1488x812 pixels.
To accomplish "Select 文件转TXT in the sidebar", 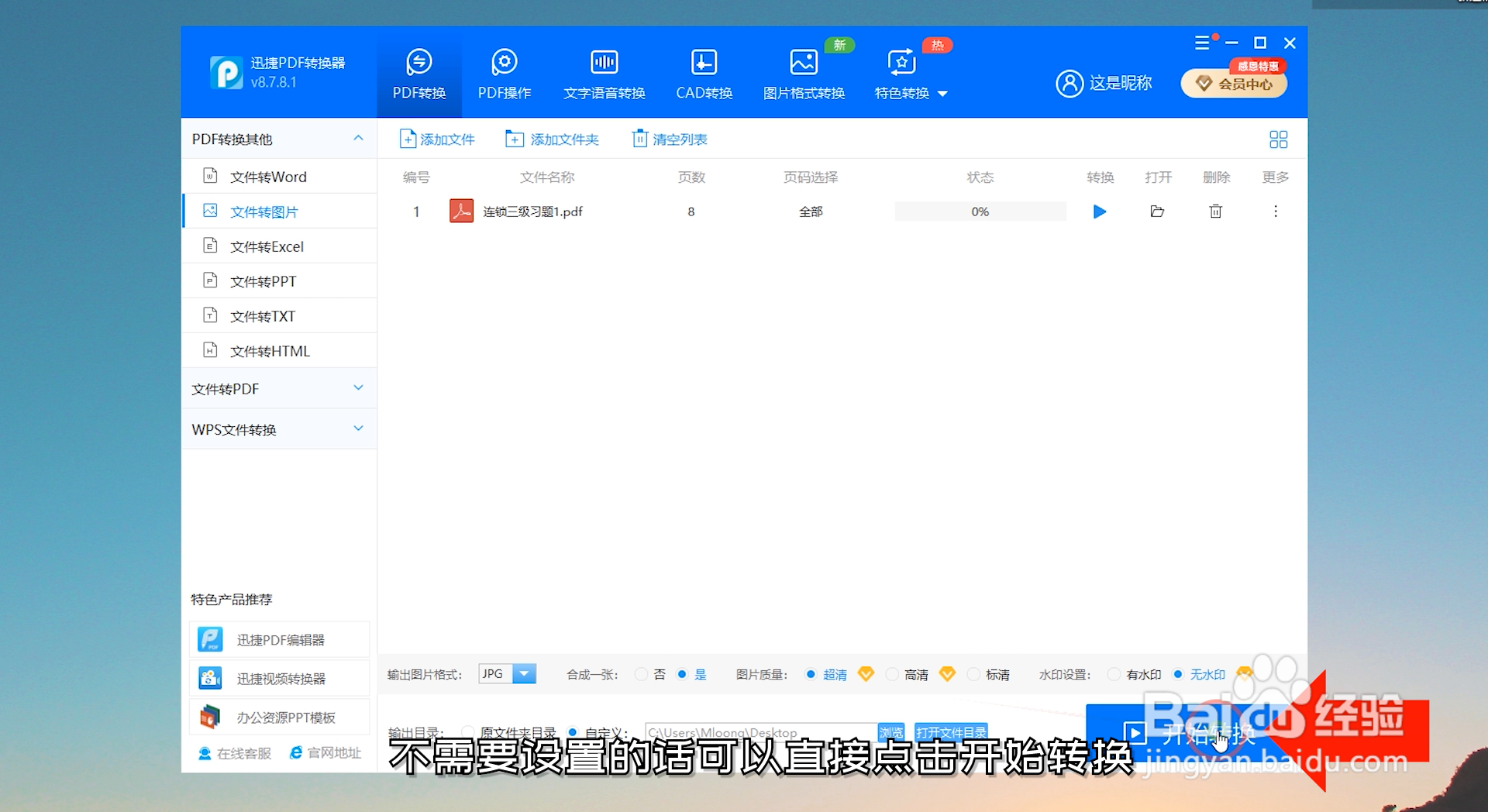I will (279, 316).
